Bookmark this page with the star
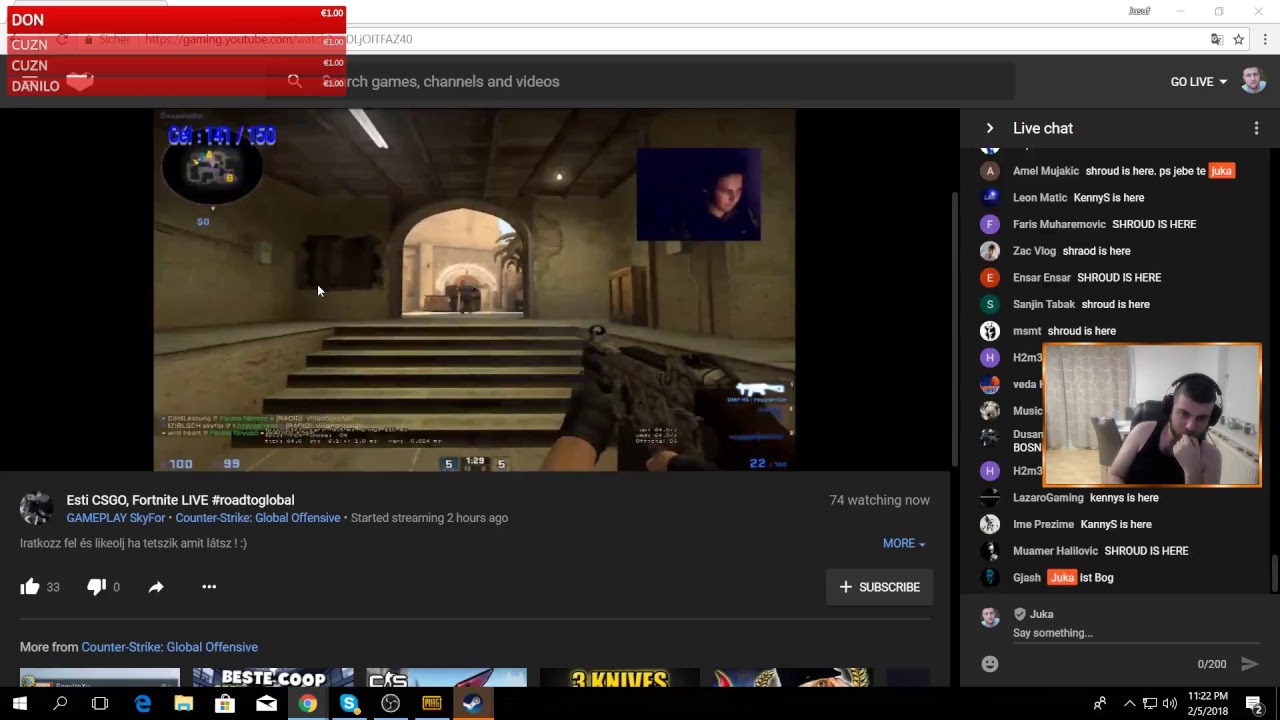The width and height of the screenshot is (1280, 720). pos(1238,39)
